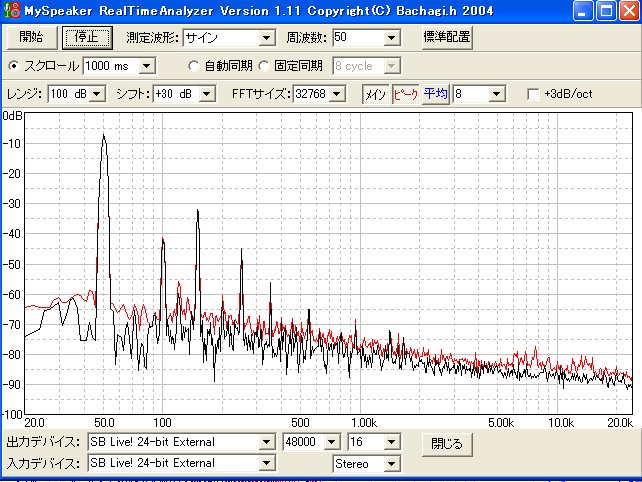The width and height of the screenshot is (642, 482).
Task: Enable the +3dB/oct checkbox
Action: [534, 94]
